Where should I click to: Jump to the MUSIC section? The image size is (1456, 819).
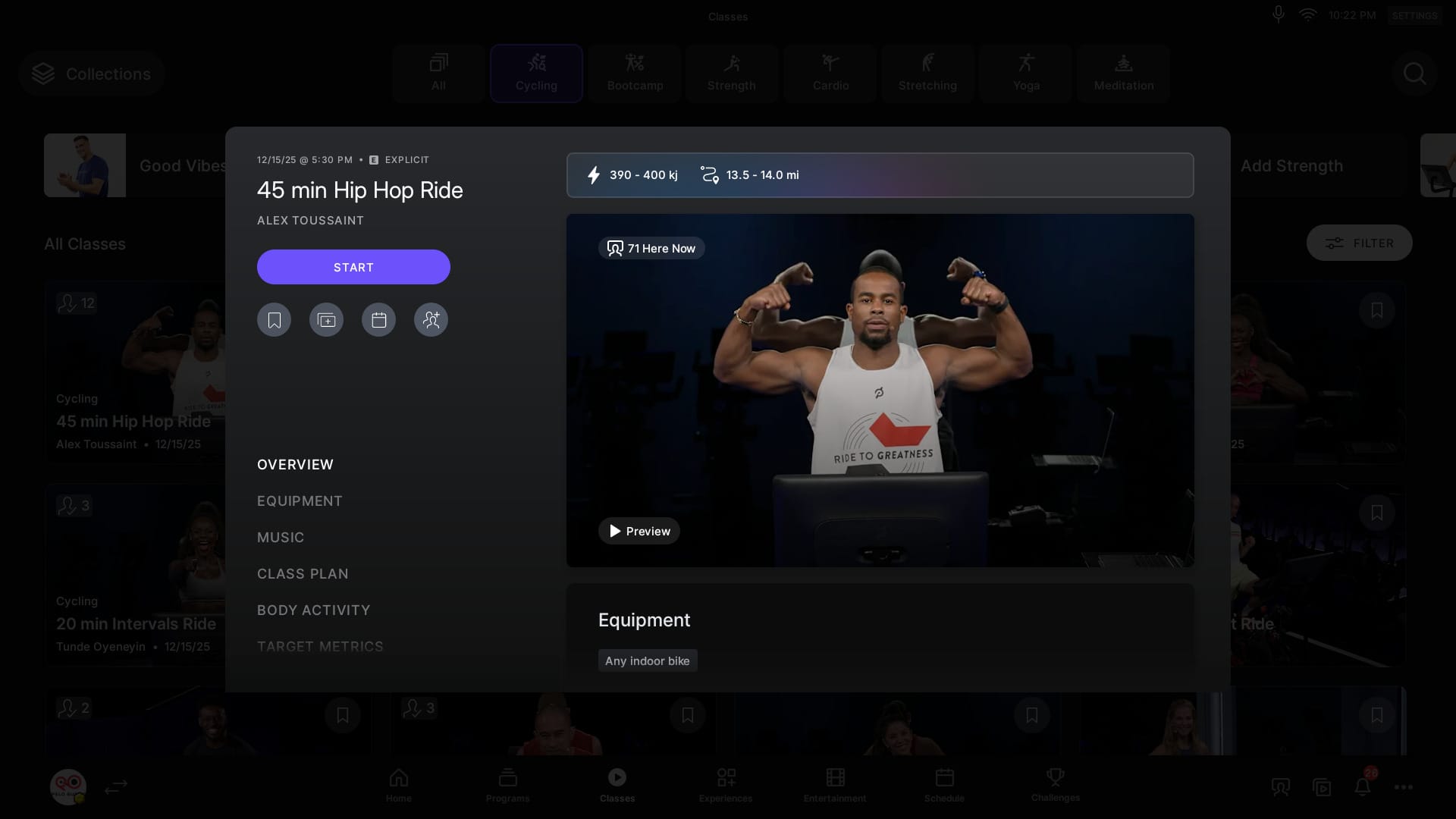[281, 538]
